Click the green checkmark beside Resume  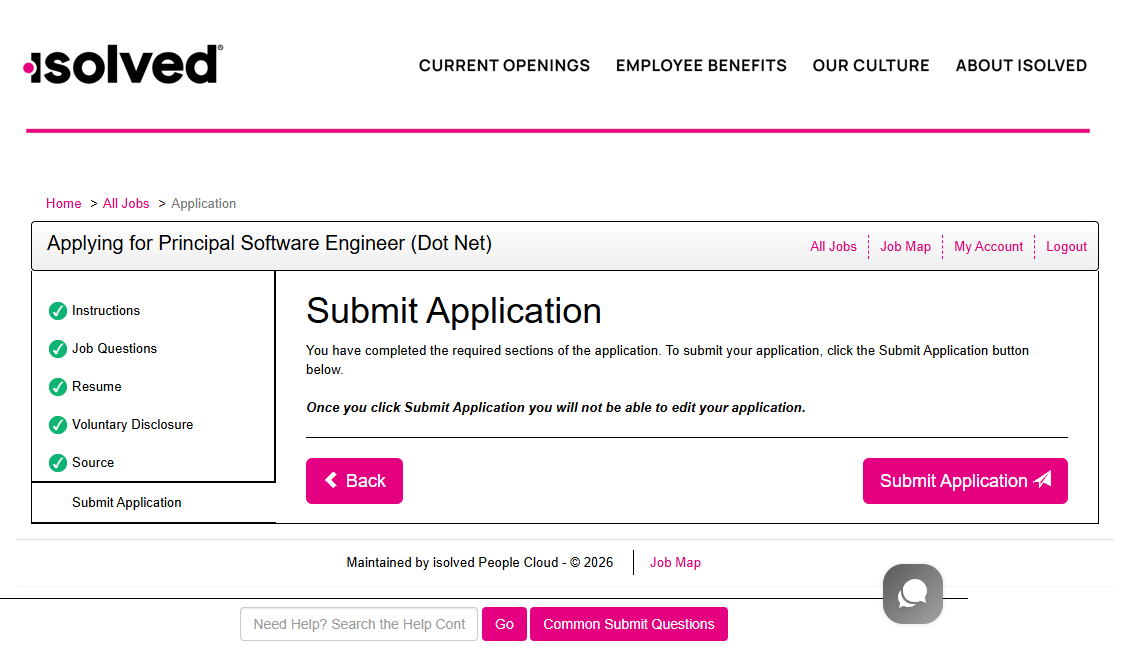coord(58,387)
